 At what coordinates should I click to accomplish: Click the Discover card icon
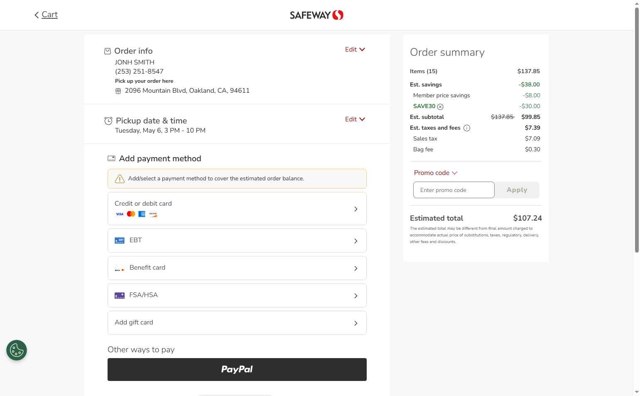click(153, 214)
